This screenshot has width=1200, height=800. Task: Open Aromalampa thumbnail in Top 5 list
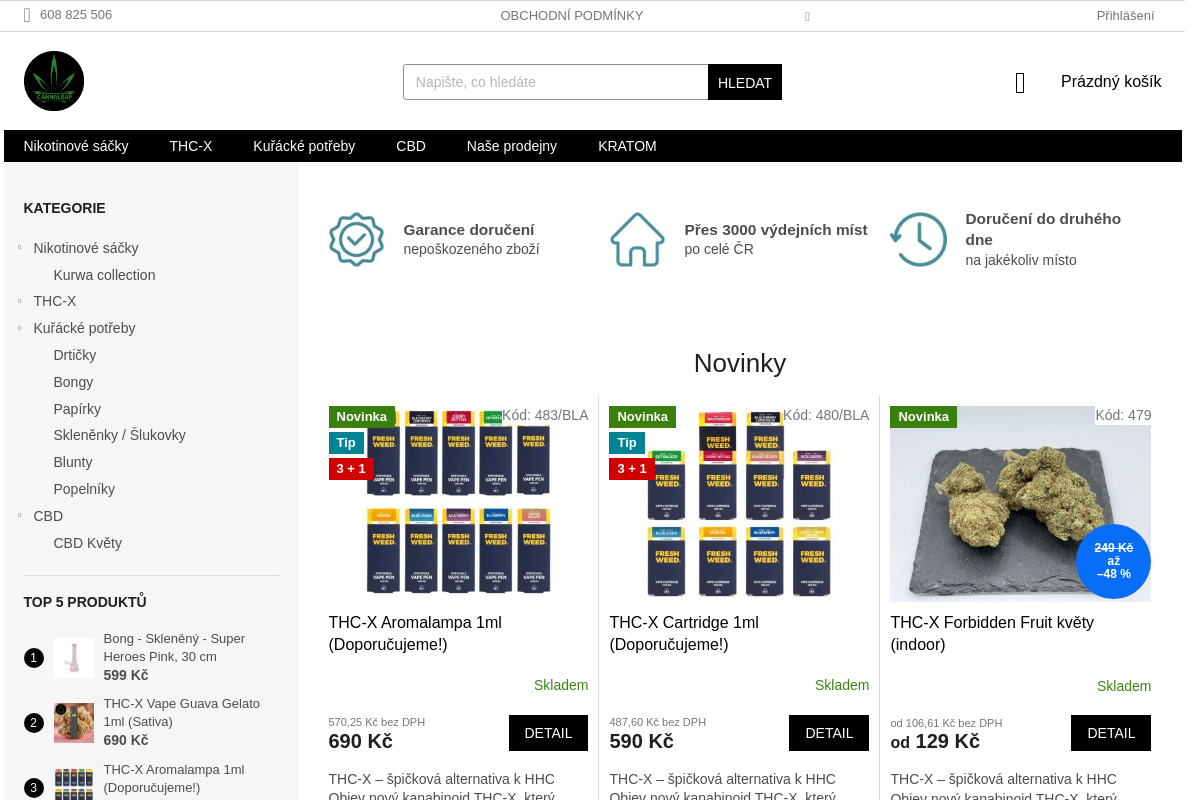(74, 783)
